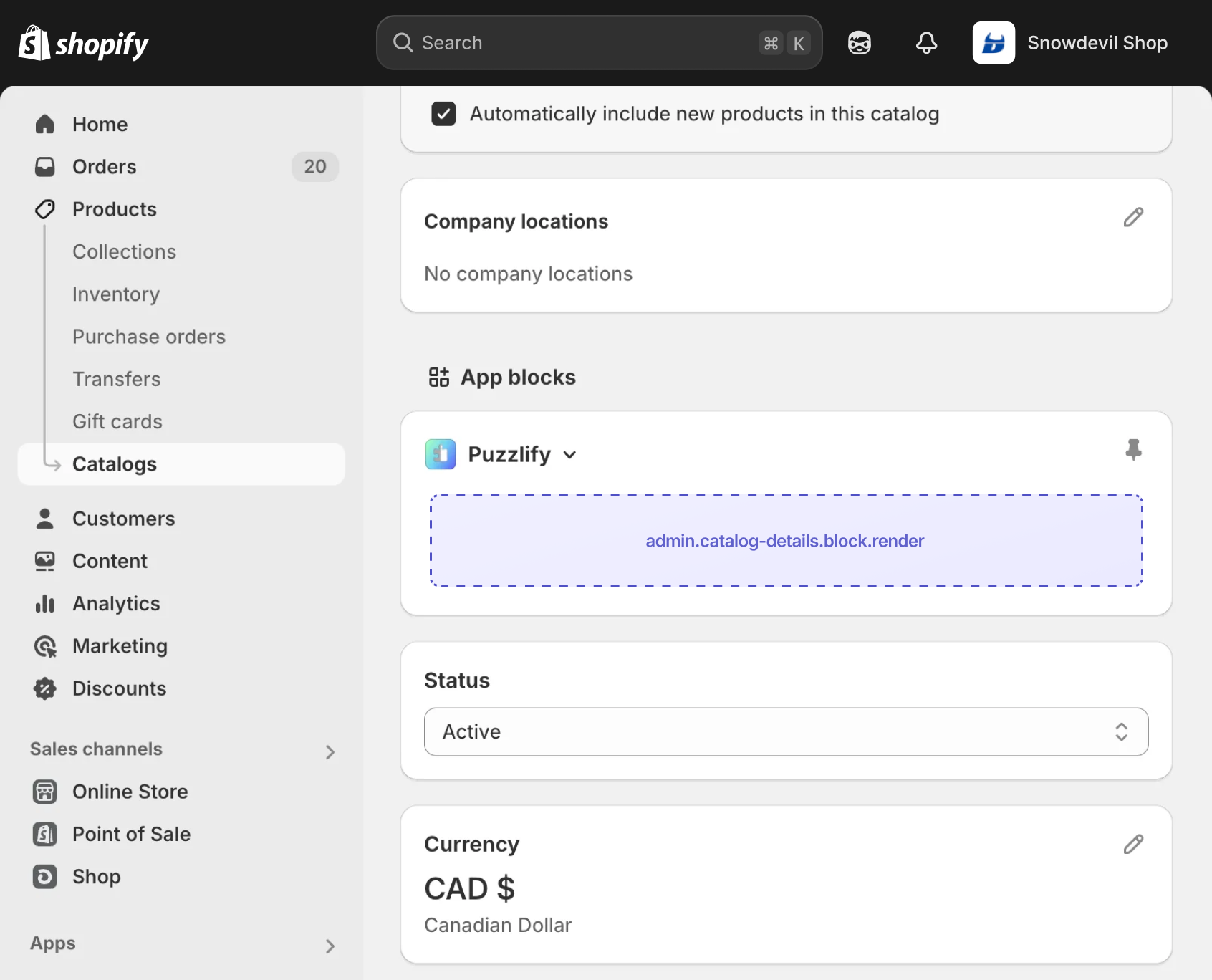1212x980 pixels.
Task: Expand Sales channels chevron
Action: pos(330,752)
